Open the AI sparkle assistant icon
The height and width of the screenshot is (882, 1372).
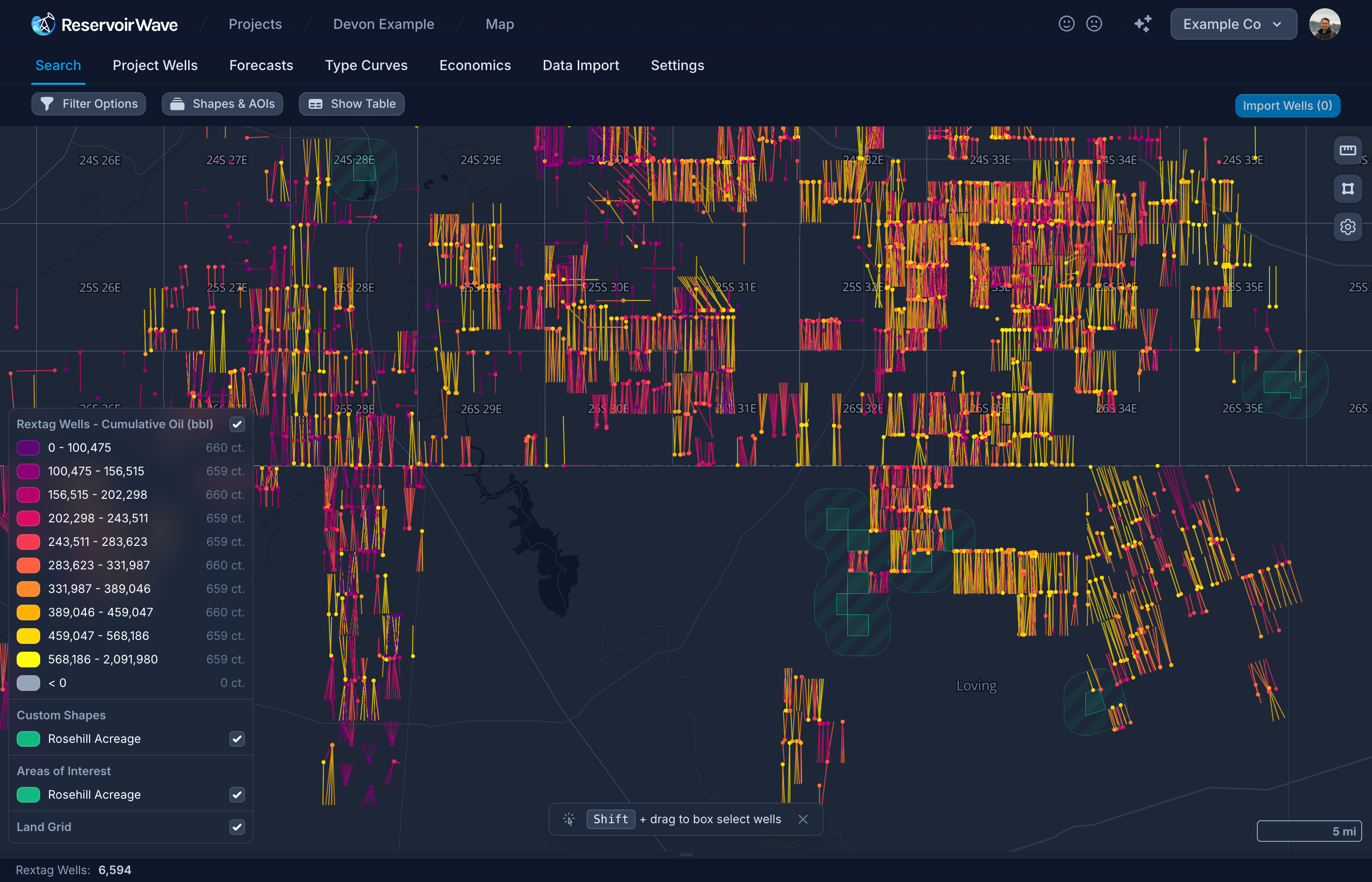1142,24
